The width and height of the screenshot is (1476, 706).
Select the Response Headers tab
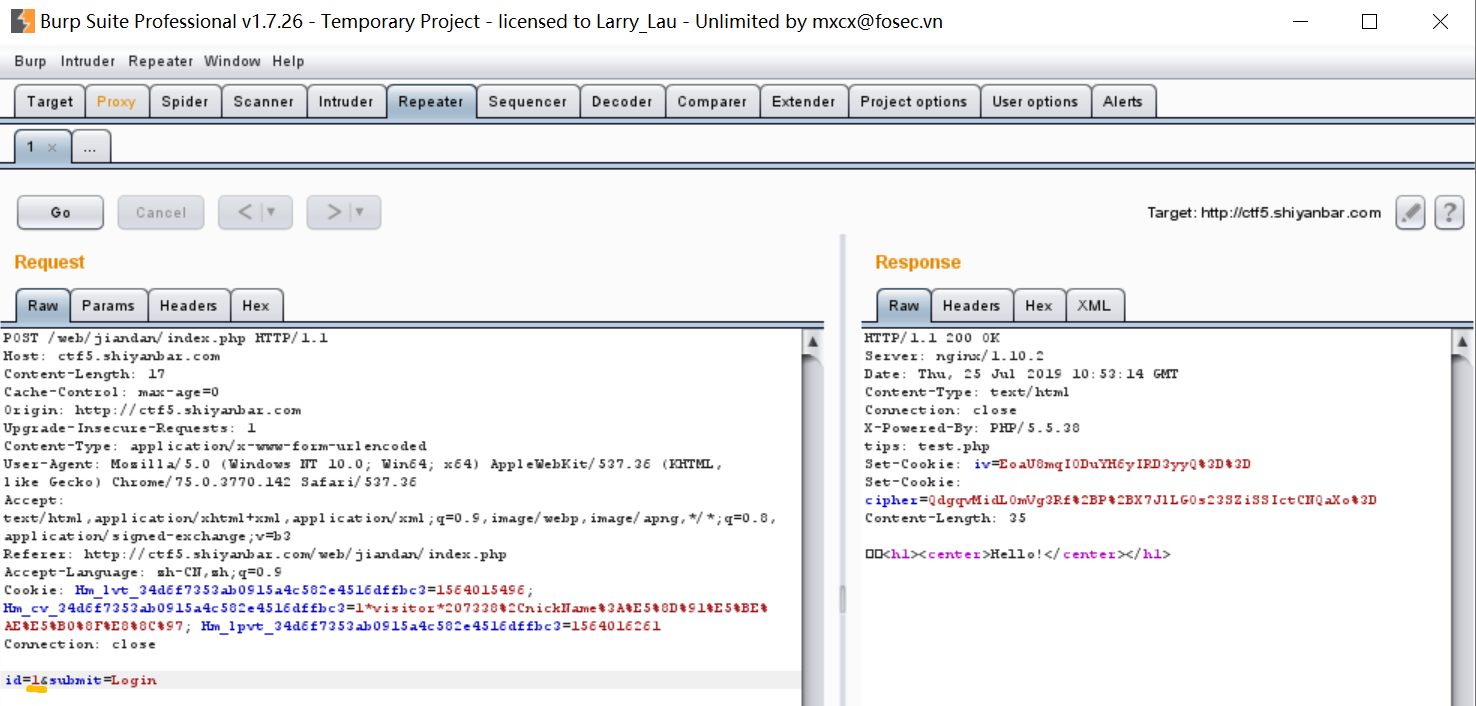[971, 306]
